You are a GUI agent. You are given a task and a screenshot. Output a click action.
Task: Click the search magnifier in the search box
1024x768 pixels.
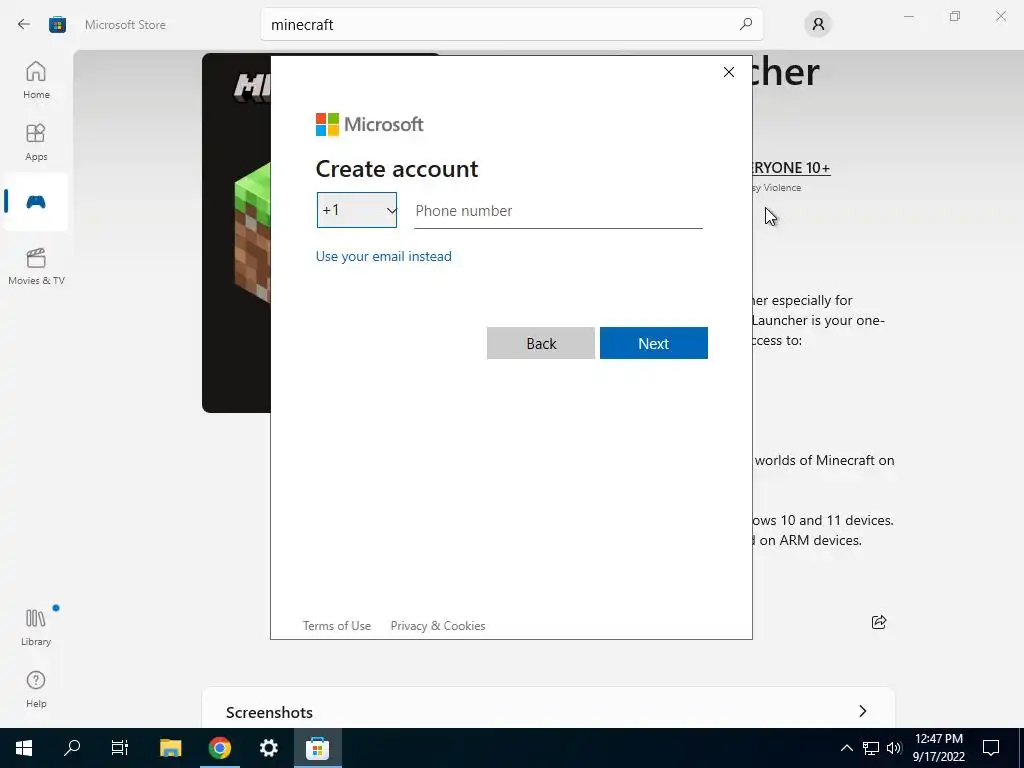[746, 24]
